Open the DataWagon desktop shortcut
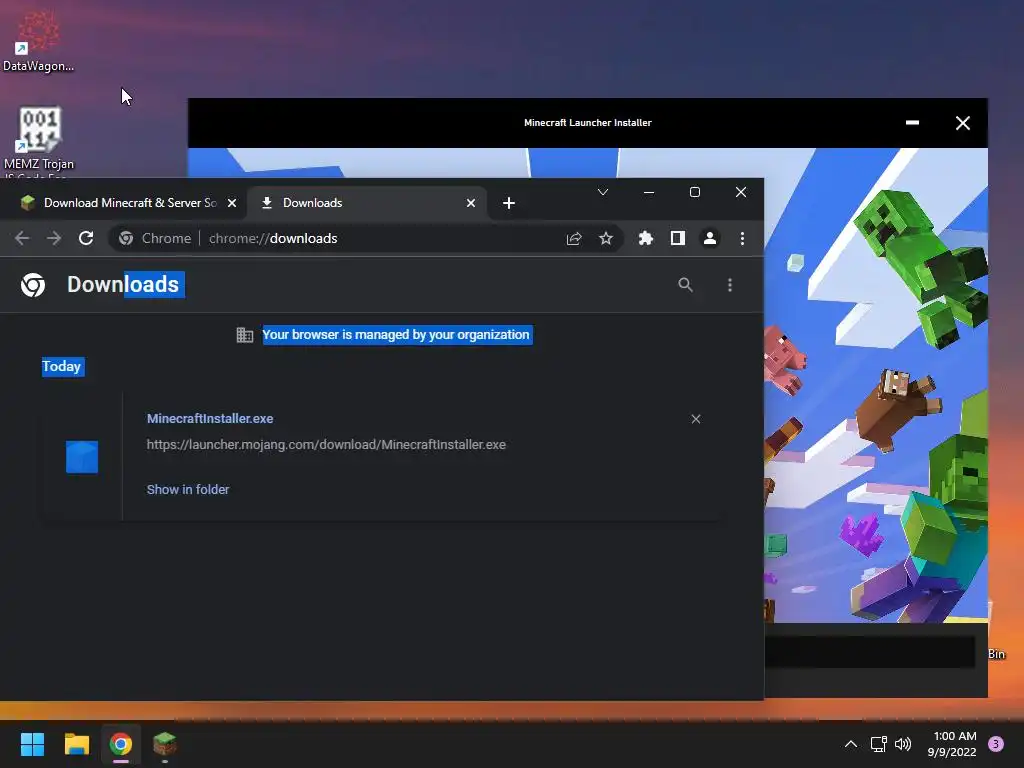 (x=38, y=40)
